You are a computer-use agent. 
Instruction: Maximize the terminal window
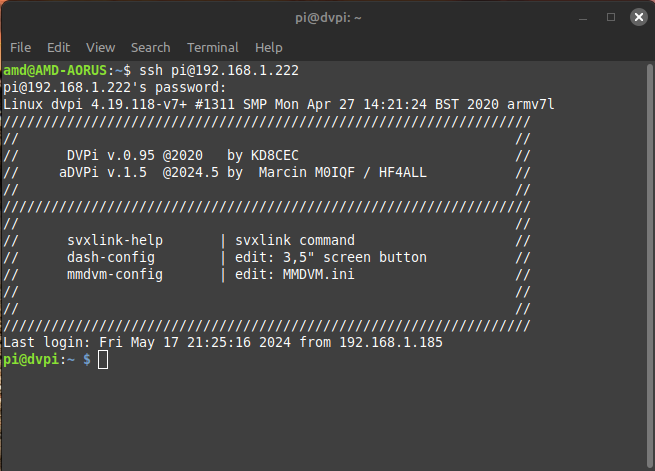[x=611, y=17]
